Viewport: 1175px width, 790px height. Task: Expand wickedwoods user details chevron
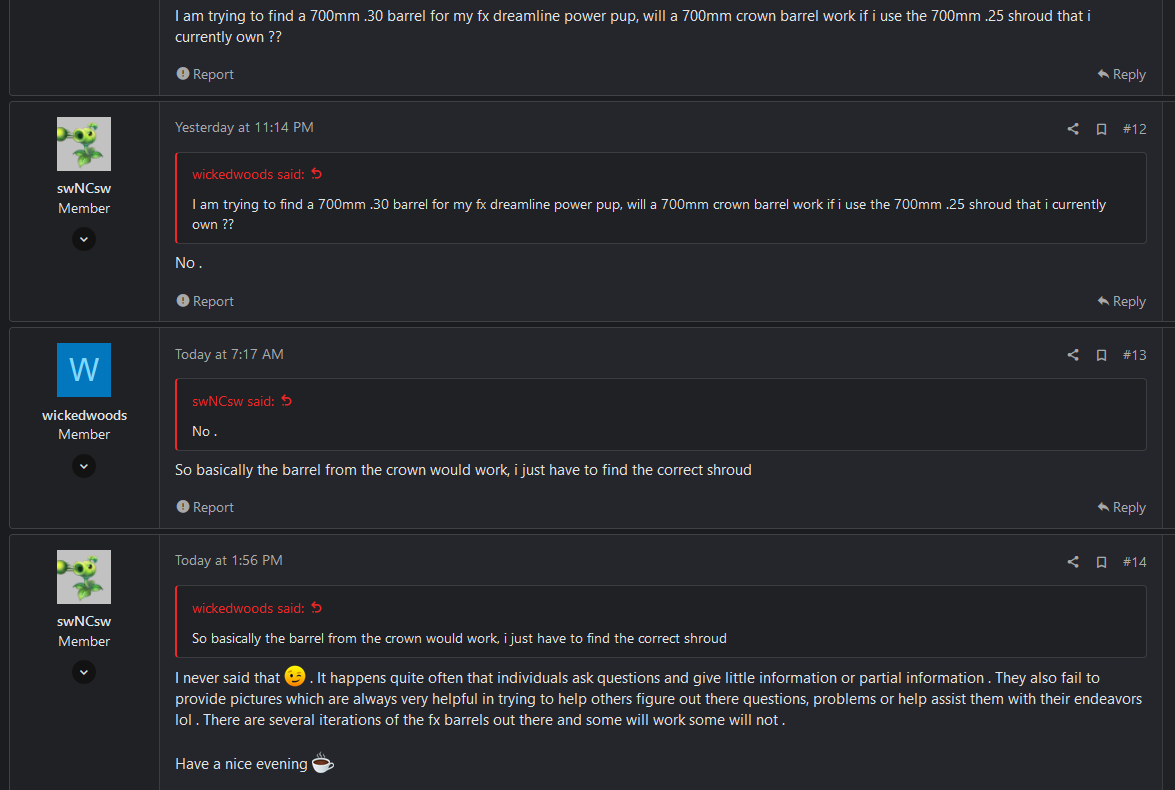tap(84, 466)
